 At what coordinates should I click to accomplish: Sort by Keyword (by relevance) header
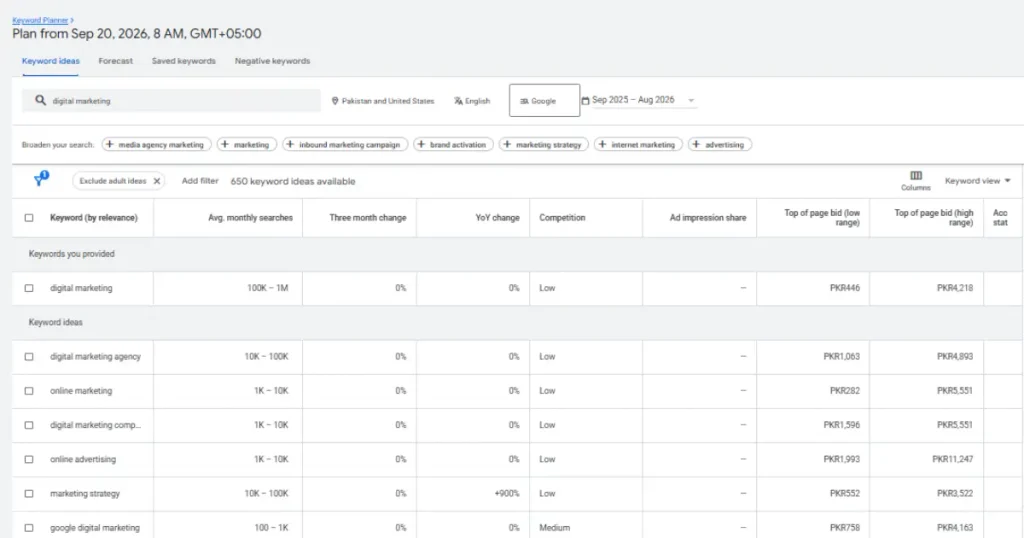click(93, 217)
